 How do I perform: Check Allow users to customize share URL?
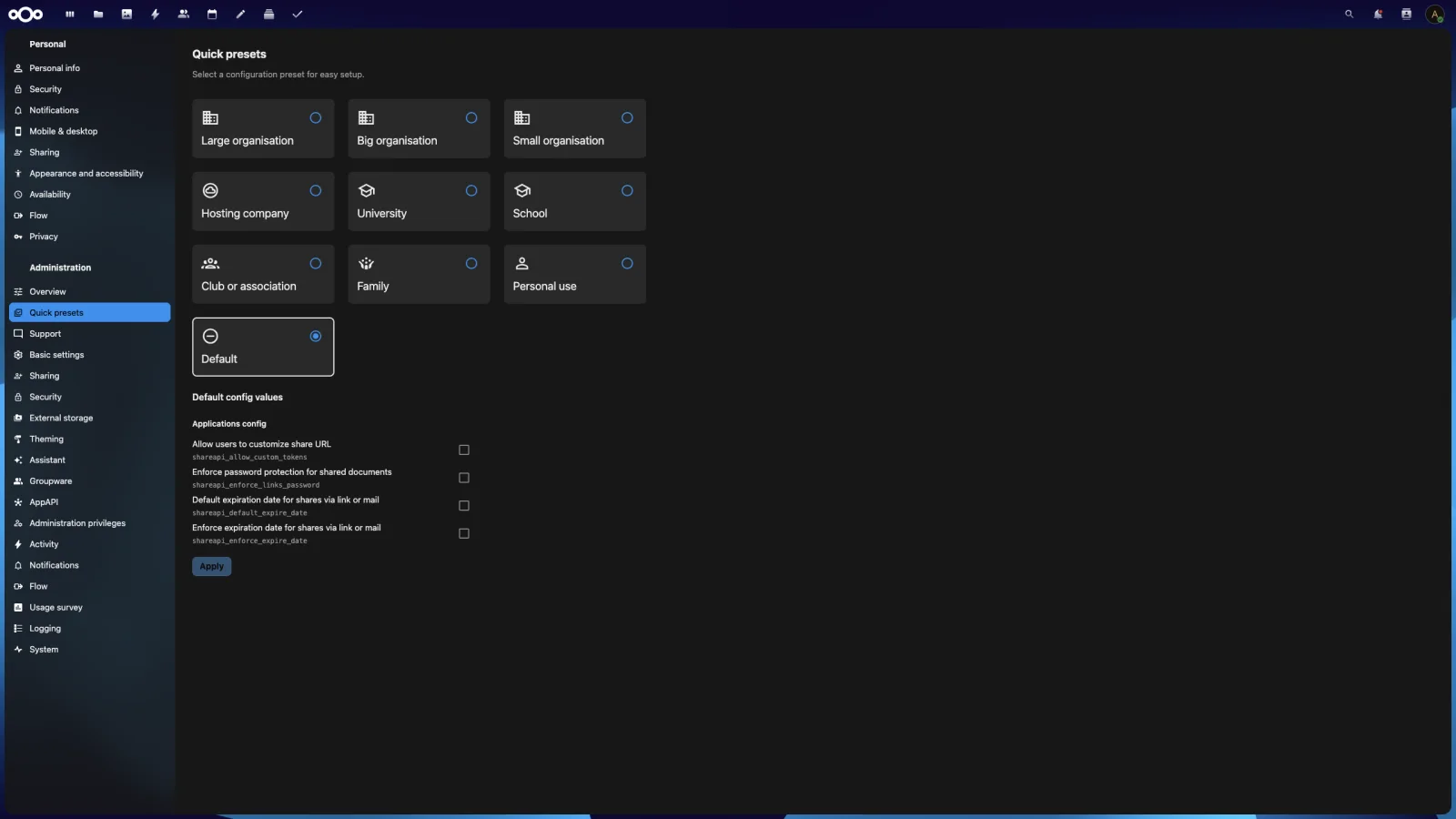pos(464,450)
